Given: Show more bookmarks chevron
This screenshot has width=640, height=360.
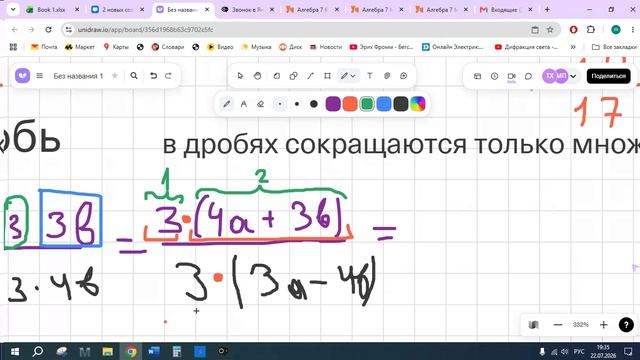Looking at the screenshot, I should pyautogui.click(x=573, y=47).
